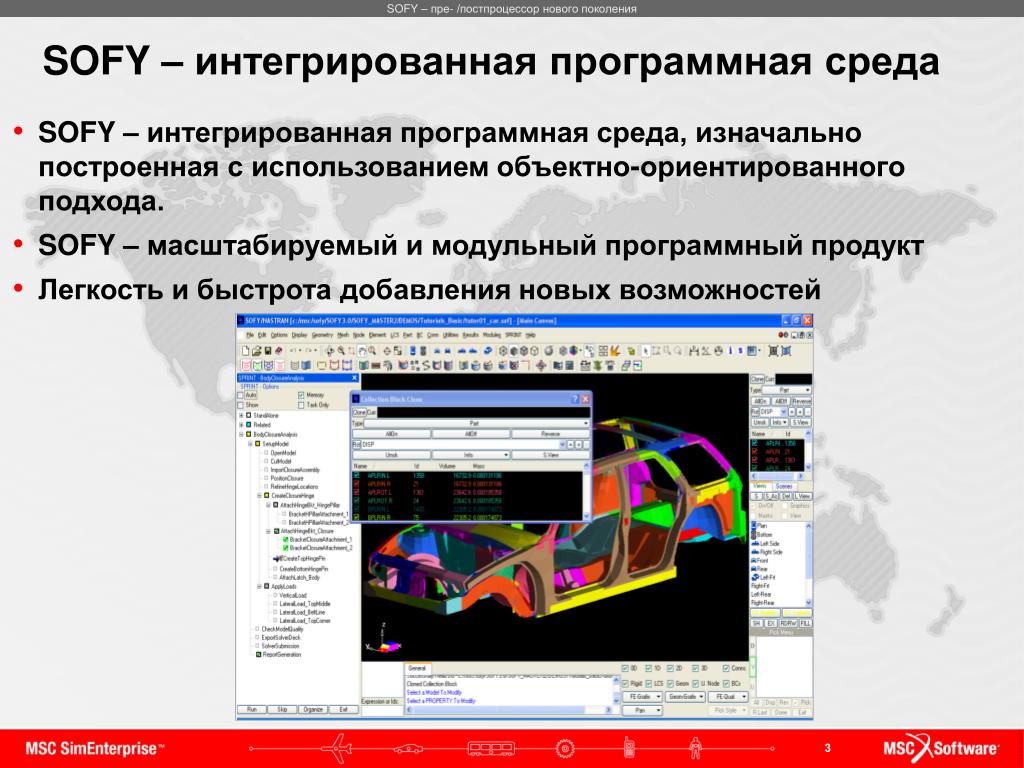Open the FE Qual dropdown
Image resolution: width=1024 pixels, height=768 pixels.
(x=728, y=697)
